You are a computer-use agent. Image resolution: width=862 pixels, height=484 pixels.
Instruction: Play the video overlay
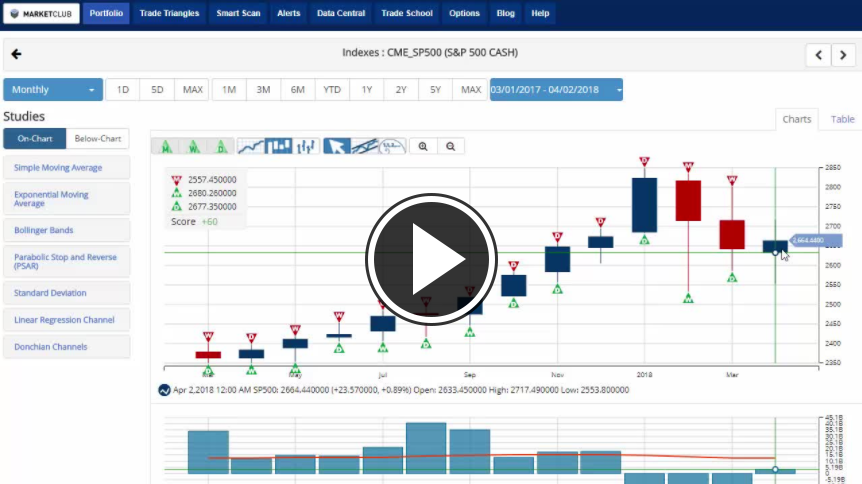(431, 258)
